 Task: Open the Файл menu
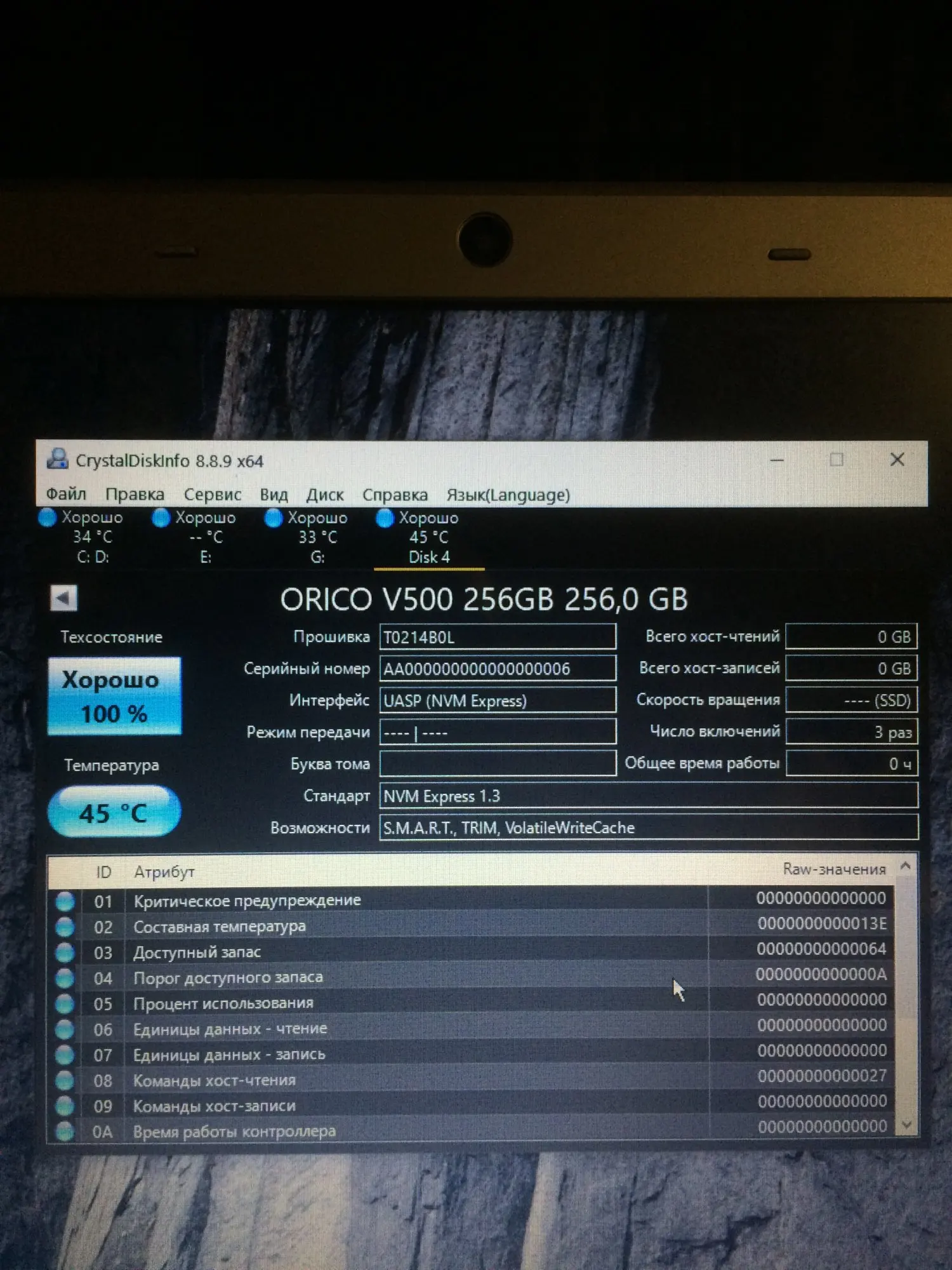point(66,494)
